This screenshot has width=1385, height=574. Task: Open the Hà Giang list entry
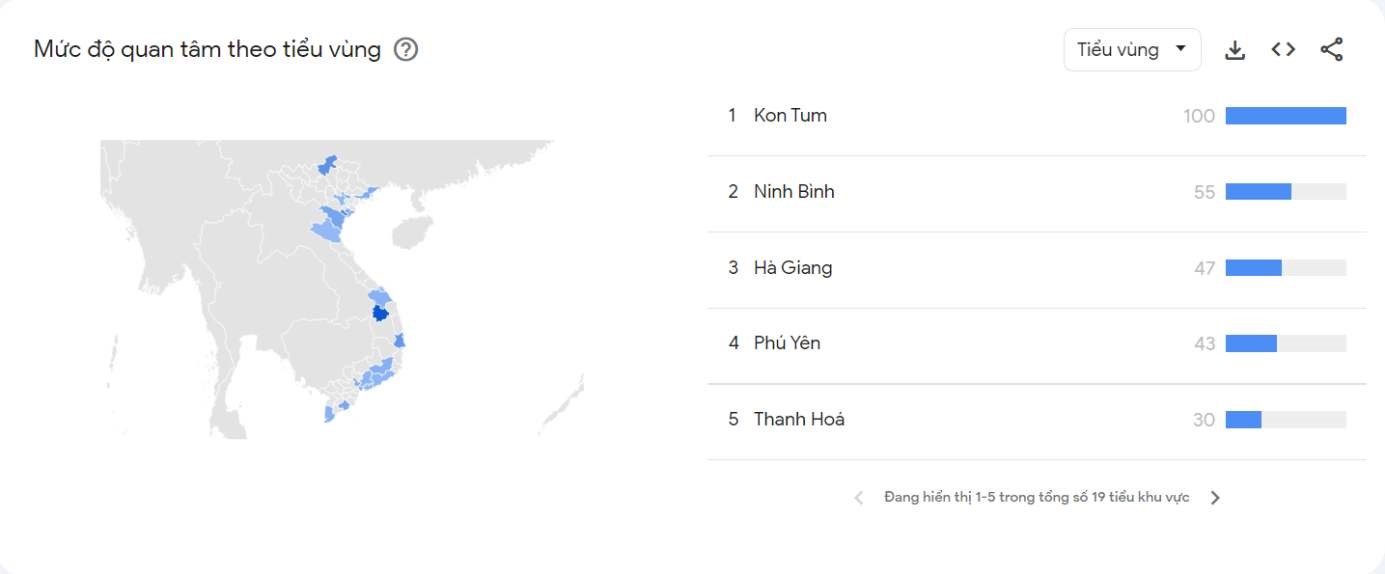coord(793,268)
